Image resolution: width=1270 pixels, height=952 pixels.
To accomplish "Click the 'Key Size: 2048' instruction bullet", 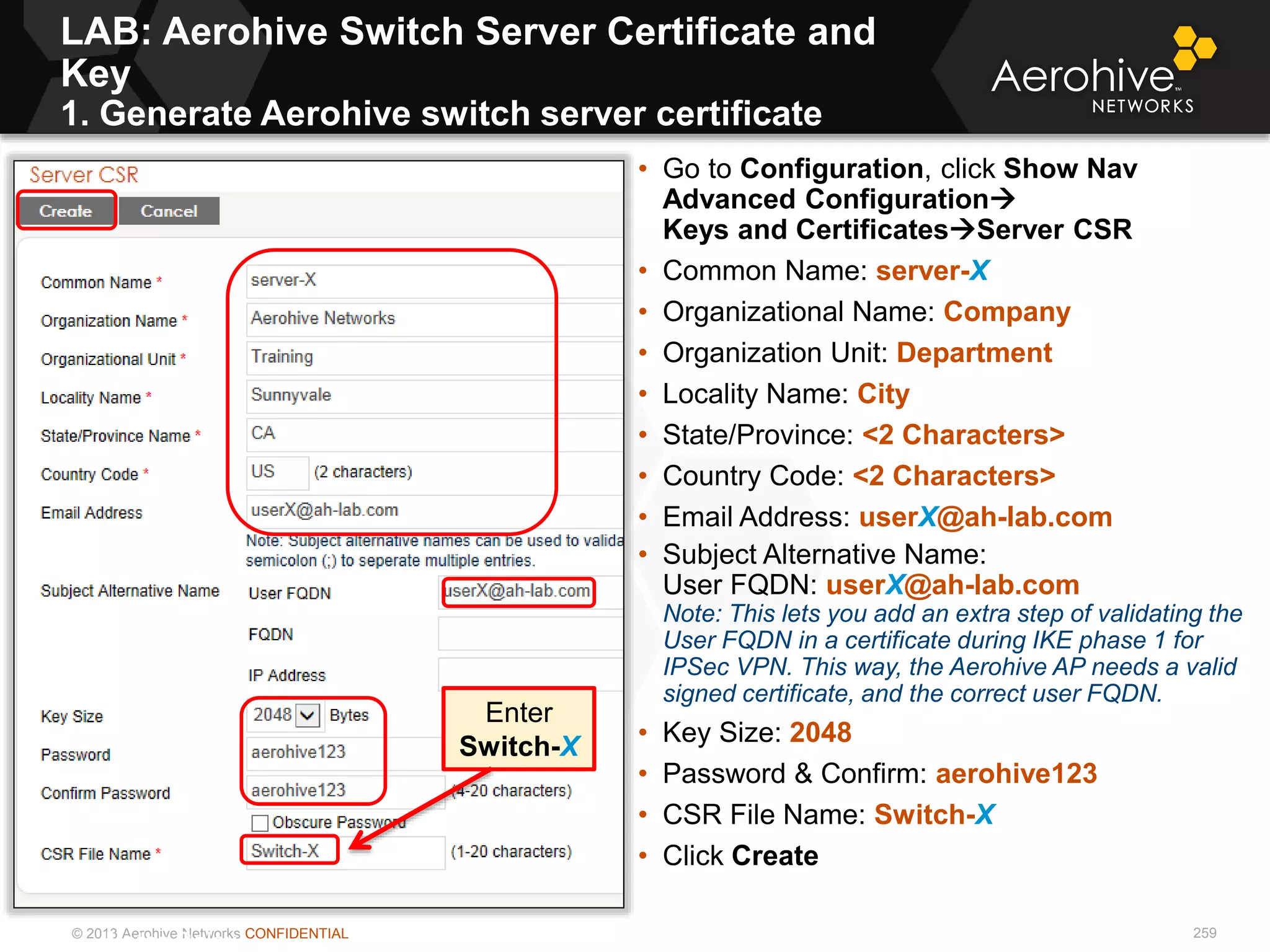I will click(757, 733).
